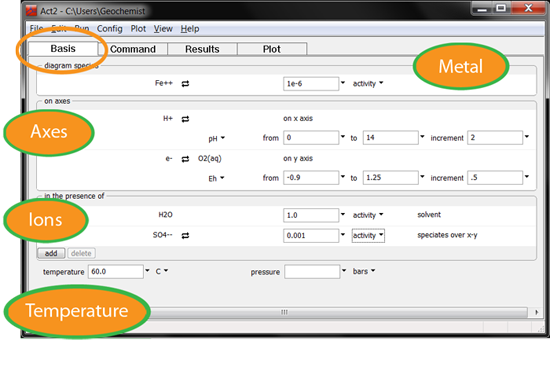
Task: Click the horizontal scrollbar thumb
Action: (x=284, y=312)
